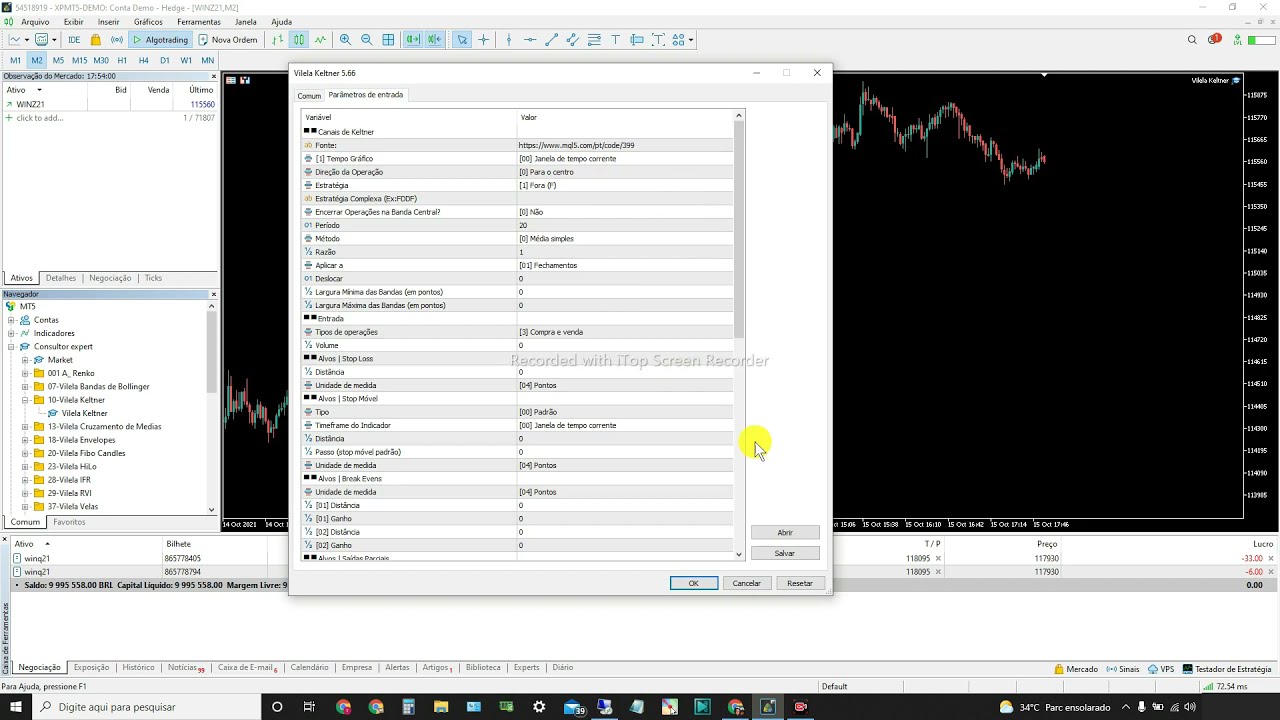
Task: Collapse the 10-Vilela Keltner folder
Action: (x=25, y=400)
